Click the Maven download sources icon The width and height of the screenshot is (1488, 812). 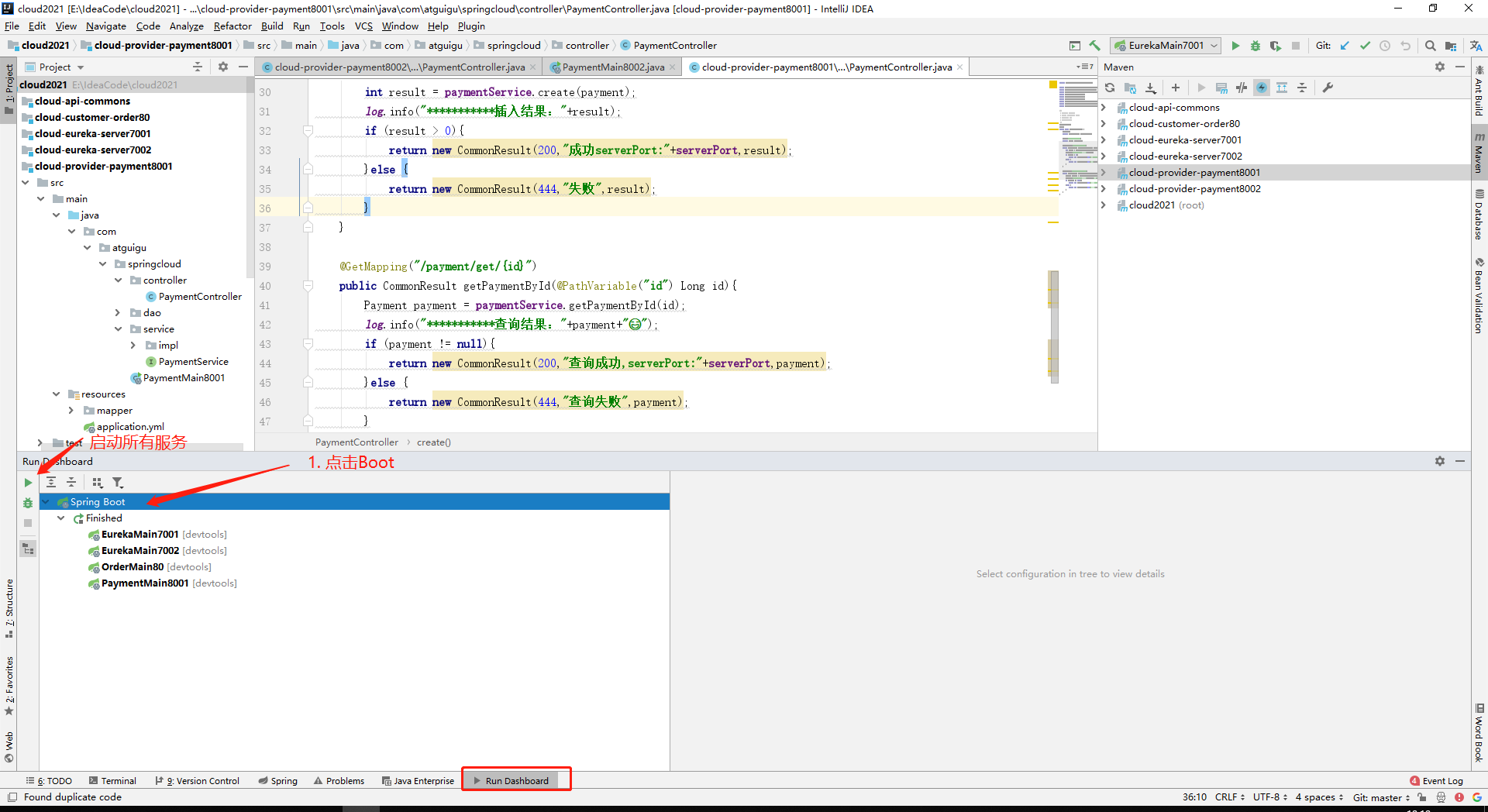pos(1151,88)
